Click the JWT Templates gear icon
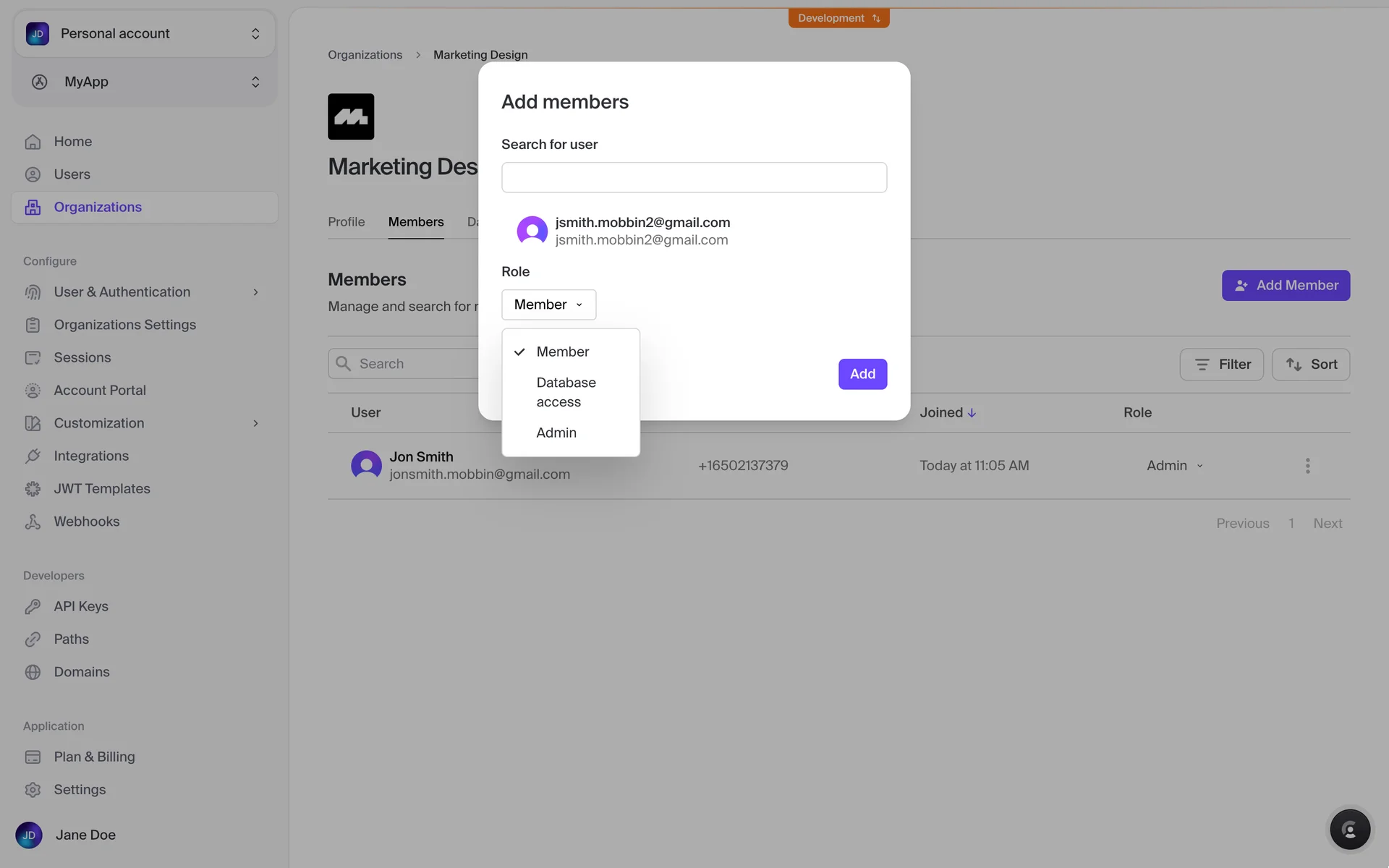1389x868 pixels. click(33, 489)
